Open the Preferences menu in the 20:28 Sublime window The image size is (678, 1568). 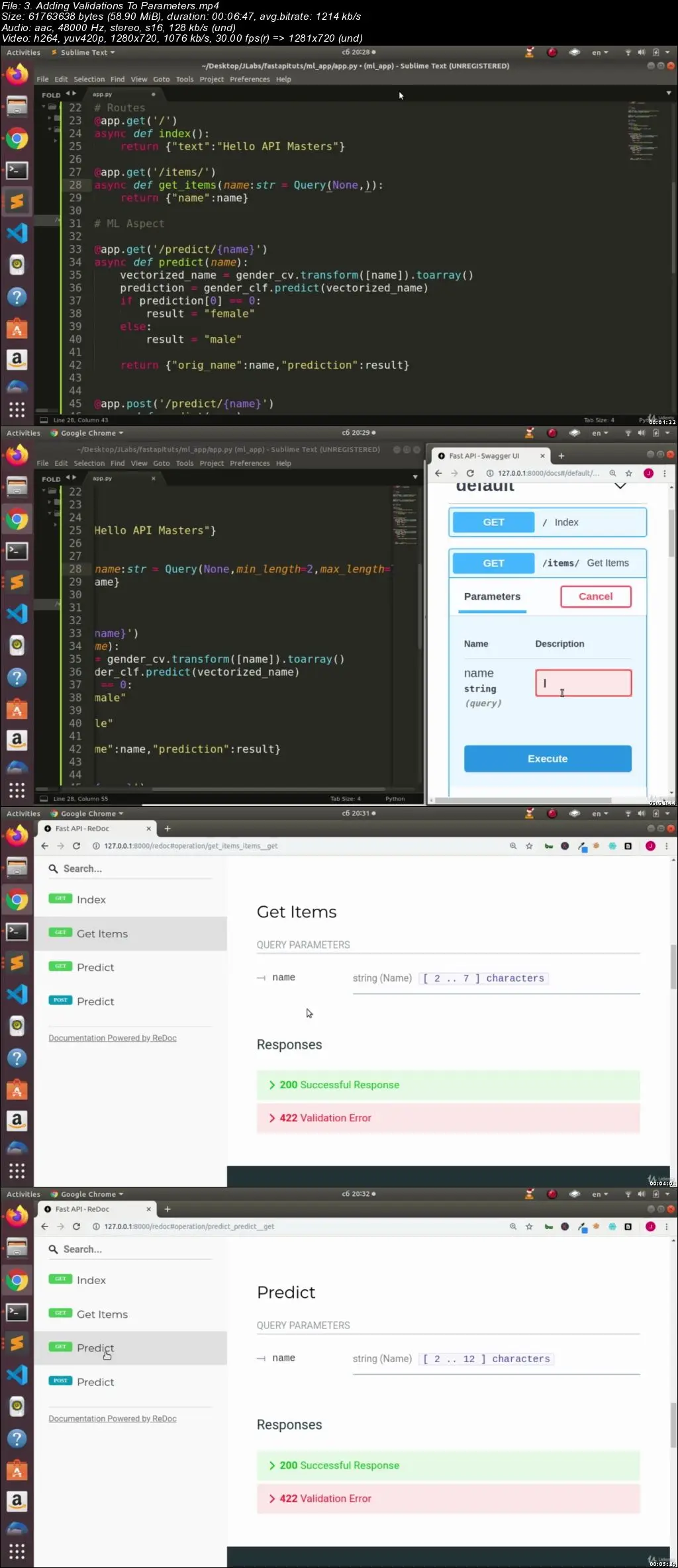pyautogui.click(x=250, y=79)
